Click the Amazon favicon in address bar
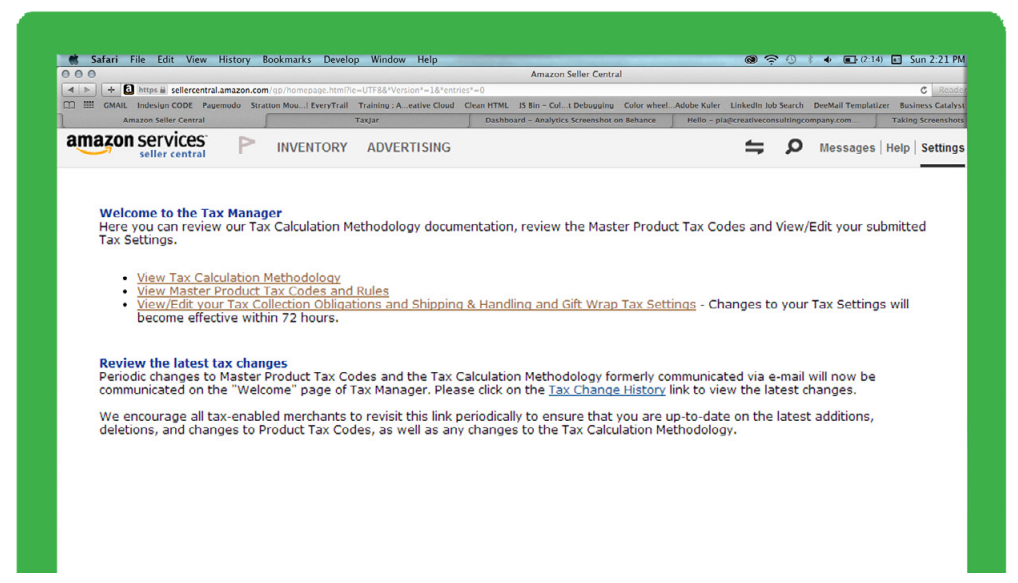This screenshot has width=1018, height=583. pyautogui.click(x=129, y=90)
